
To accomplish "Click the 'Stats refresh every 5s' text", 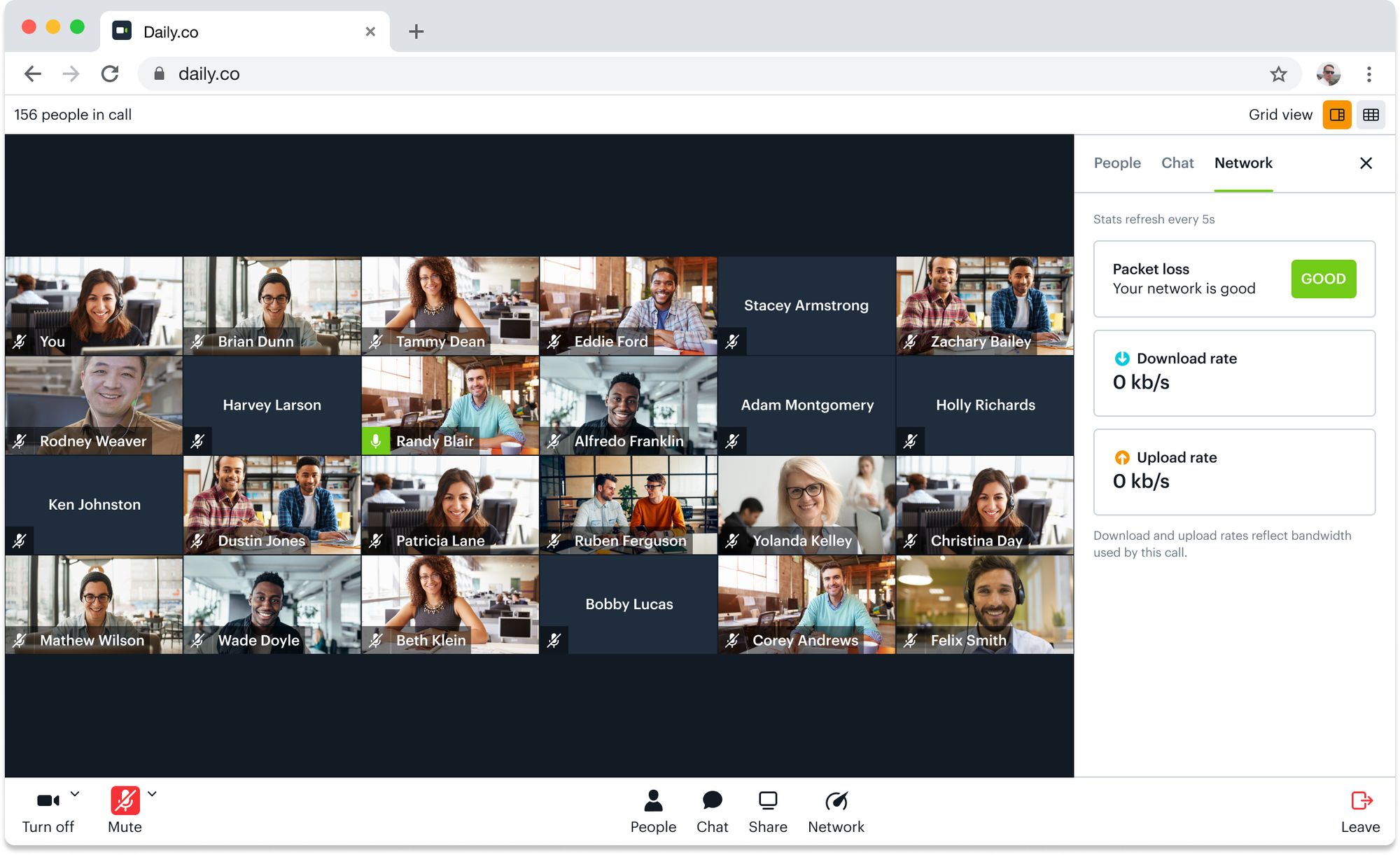I will coord(1154,219).
